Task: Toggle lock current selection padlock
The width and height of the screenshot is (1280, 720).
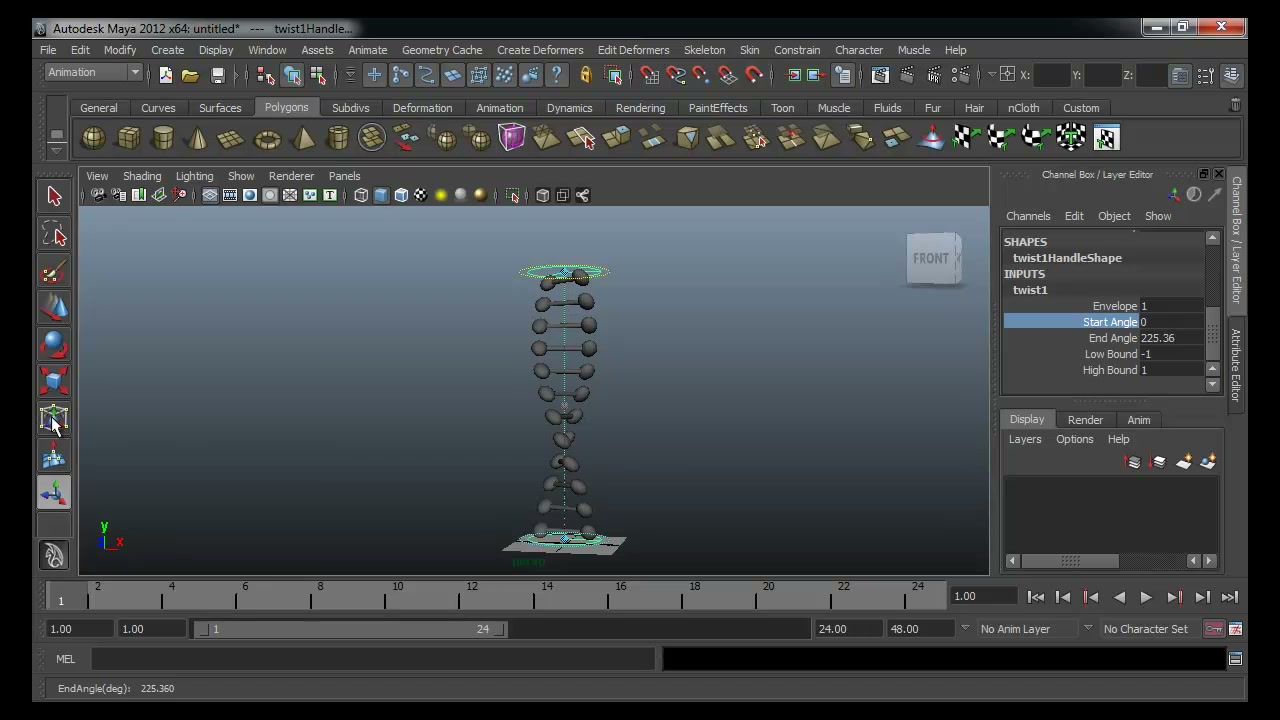Action: 585,75
